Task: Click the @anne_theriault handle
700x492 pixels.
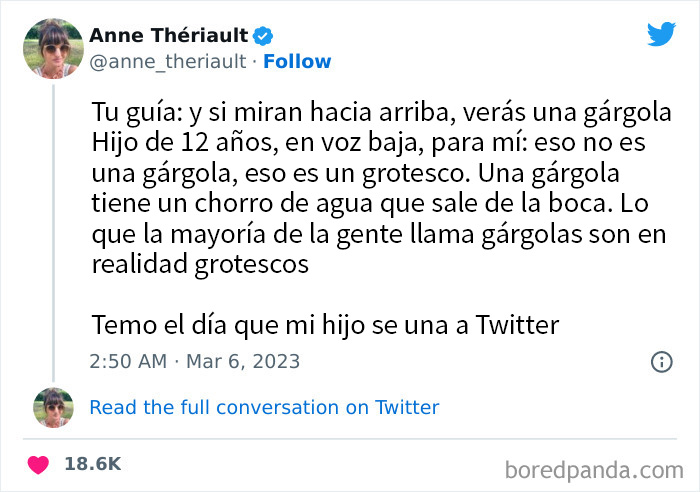Action: (167, 62)
